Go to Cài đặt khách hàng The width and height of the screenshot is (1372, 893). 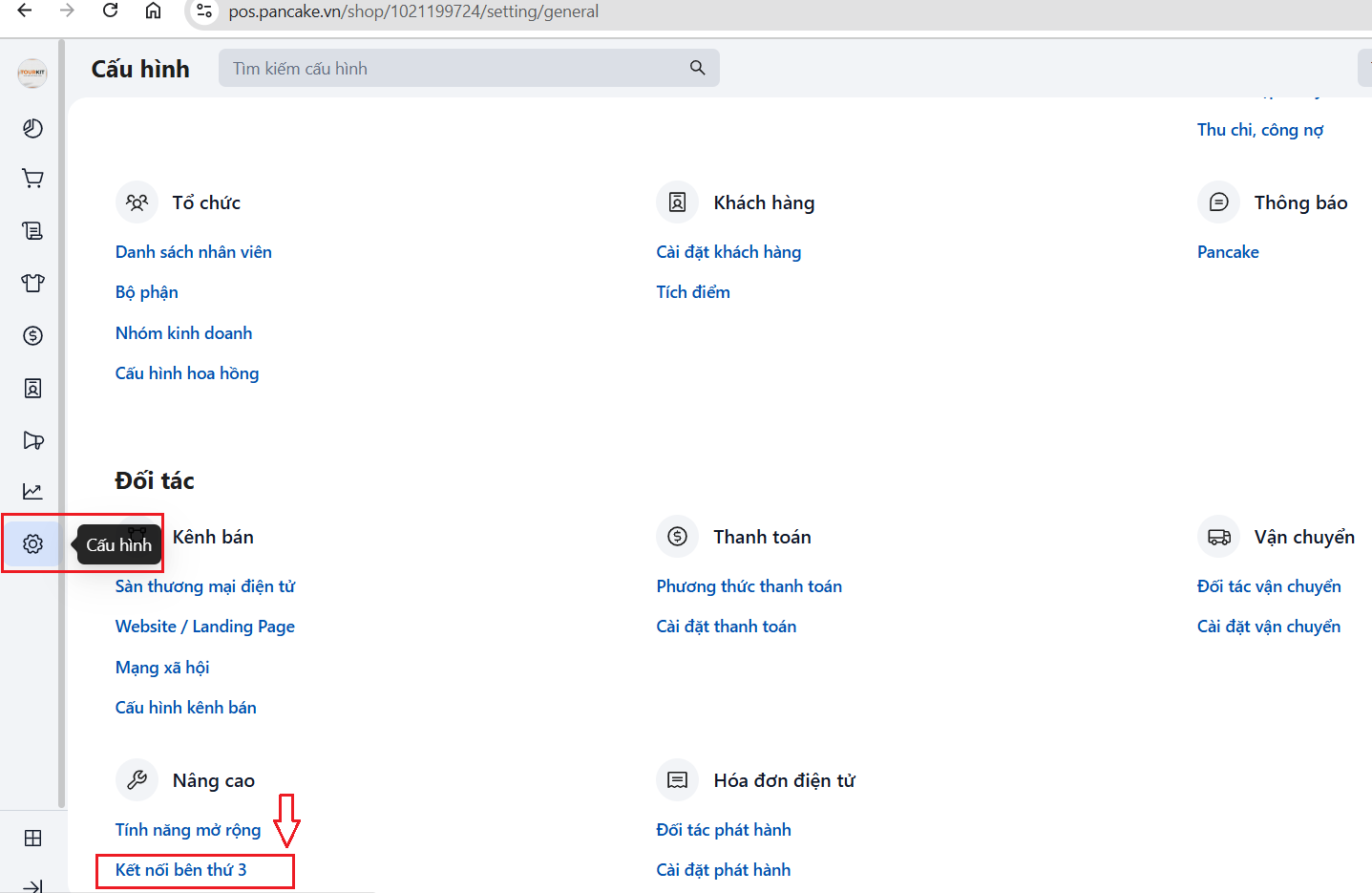pyautogui.click(x=728, y=252)
